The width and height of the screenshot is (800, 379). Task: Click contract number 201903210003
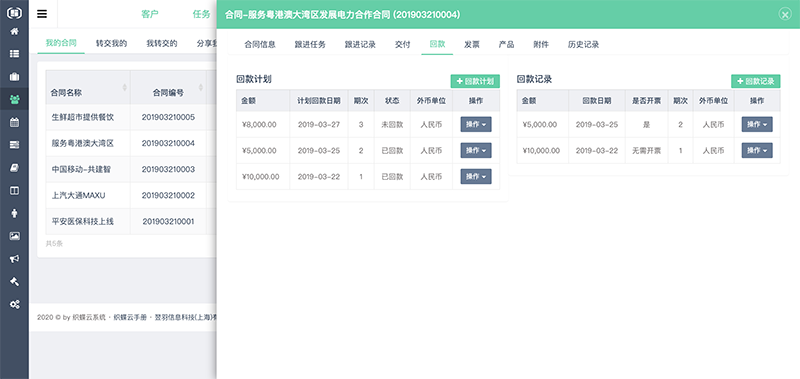(x=168, y=169)
